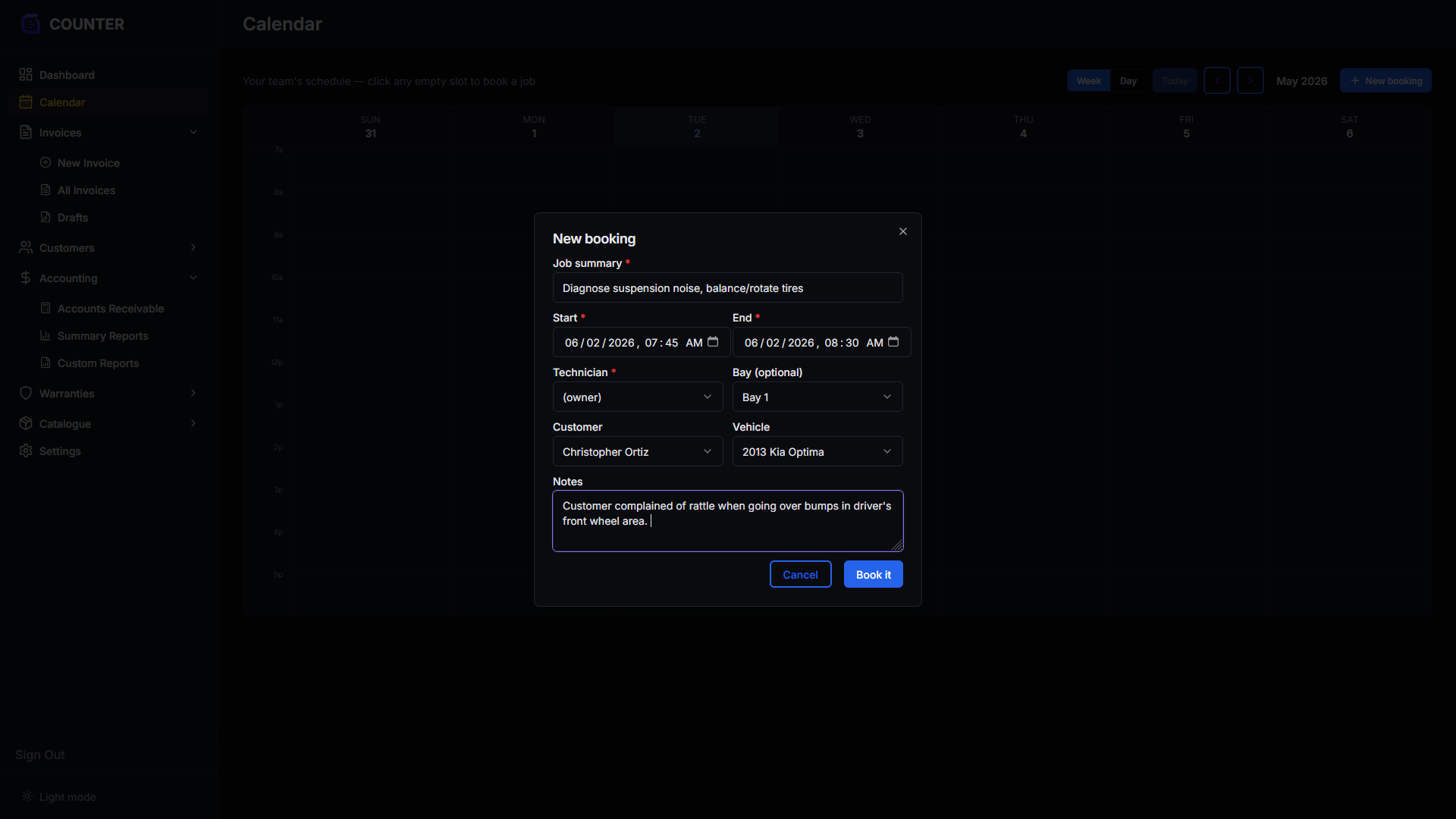Click the Settings gear icon

pos(26,450)
